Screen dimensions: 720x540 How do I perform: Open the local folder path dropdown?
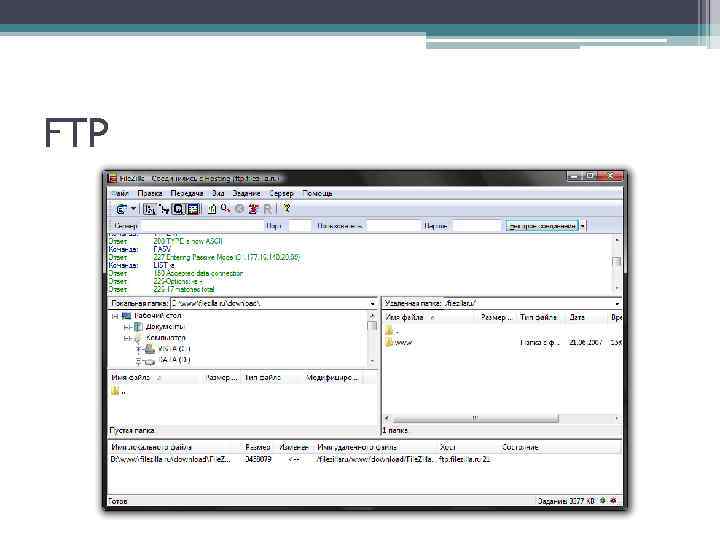(372, 304)
